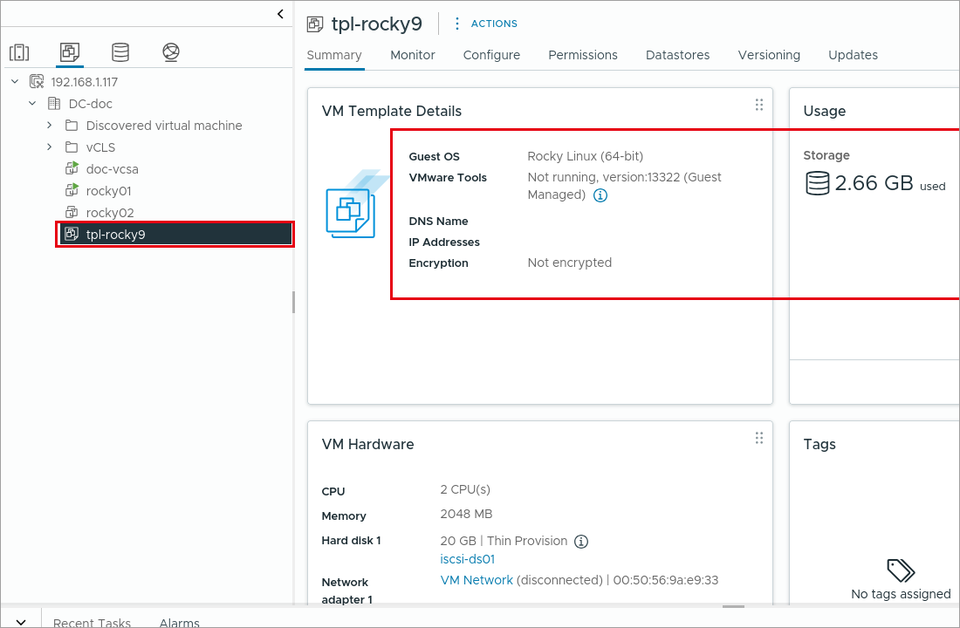This screenshot has height=628, width=960.
Task: Show VMware Tools info tooltip icon
Action: coord(601,195)
